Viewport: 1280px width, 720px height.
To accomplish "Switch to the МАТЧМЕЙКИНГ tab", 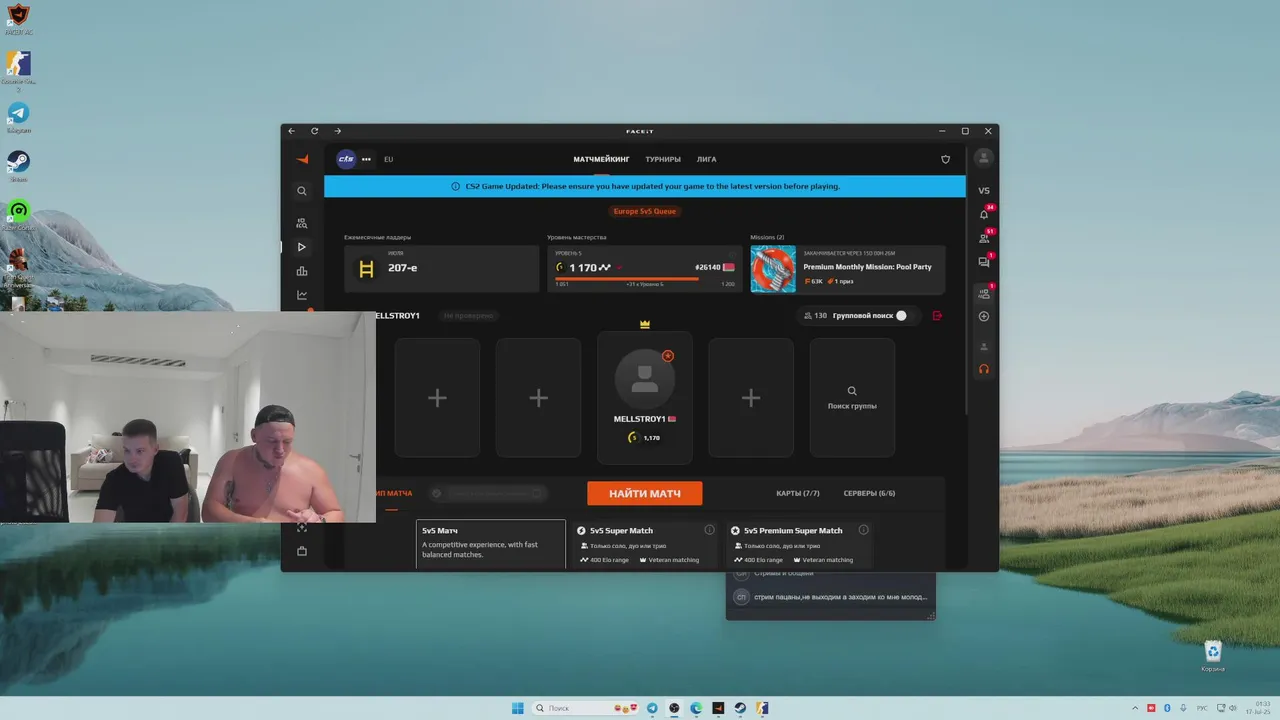I will 601,159.
